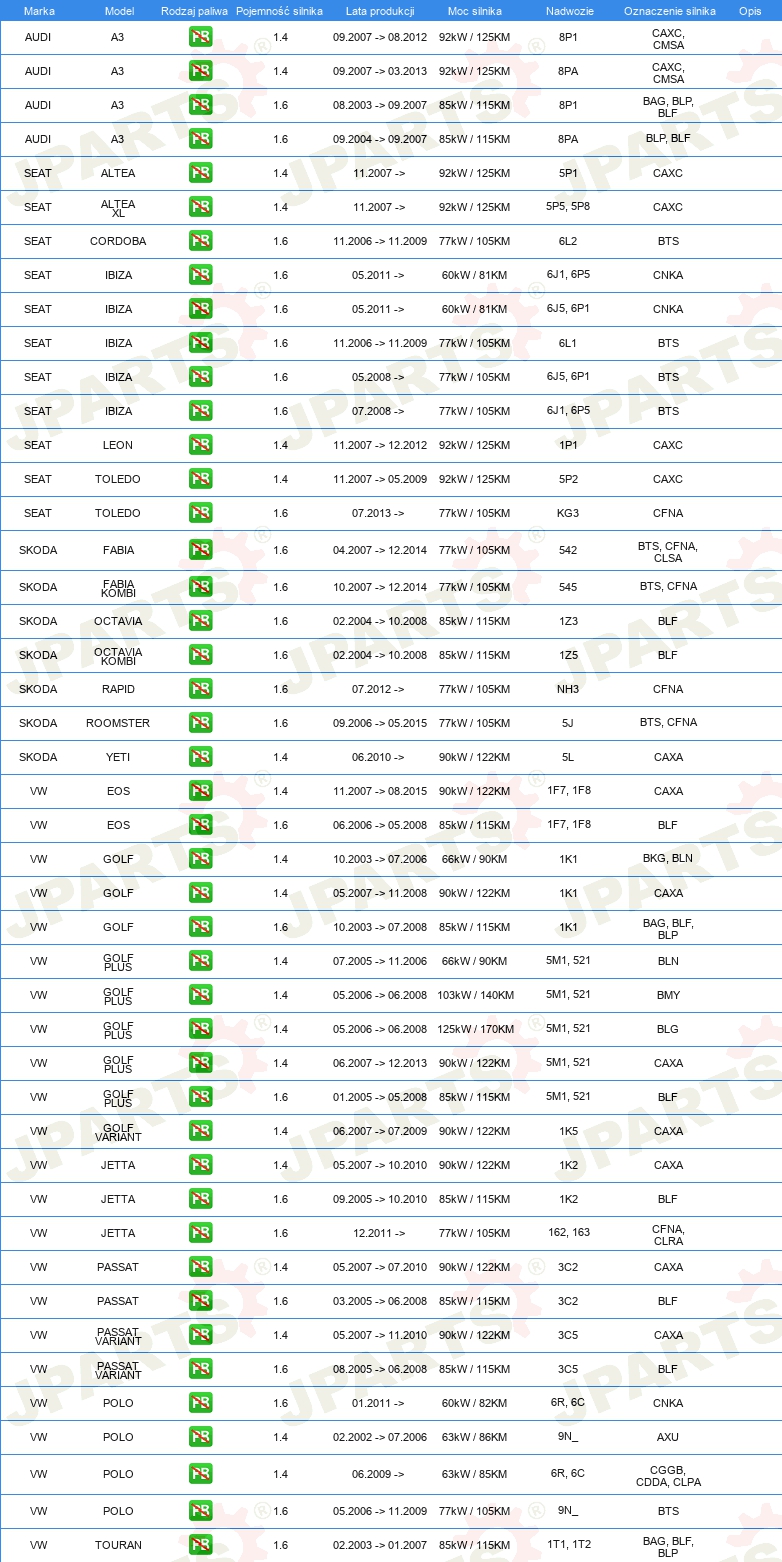
Task: Select the Rodzaj paliwa column header
Action: click(x=195, y=11)
